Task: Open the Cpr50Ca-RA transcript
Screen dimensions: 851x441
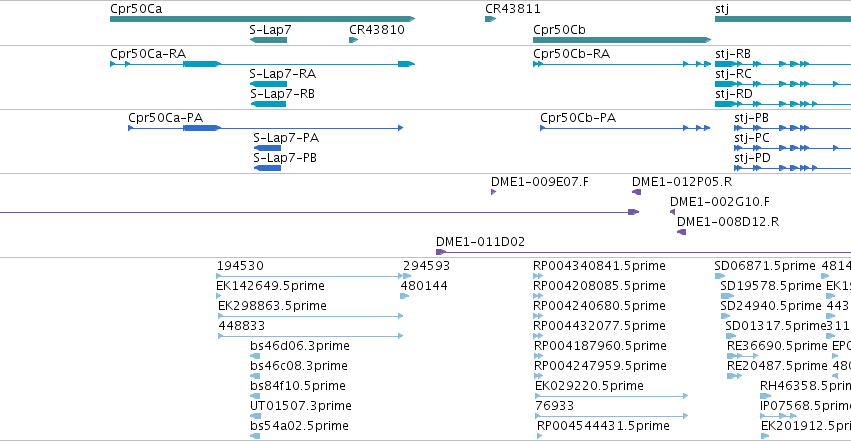Action: click(x=263, y=64)
